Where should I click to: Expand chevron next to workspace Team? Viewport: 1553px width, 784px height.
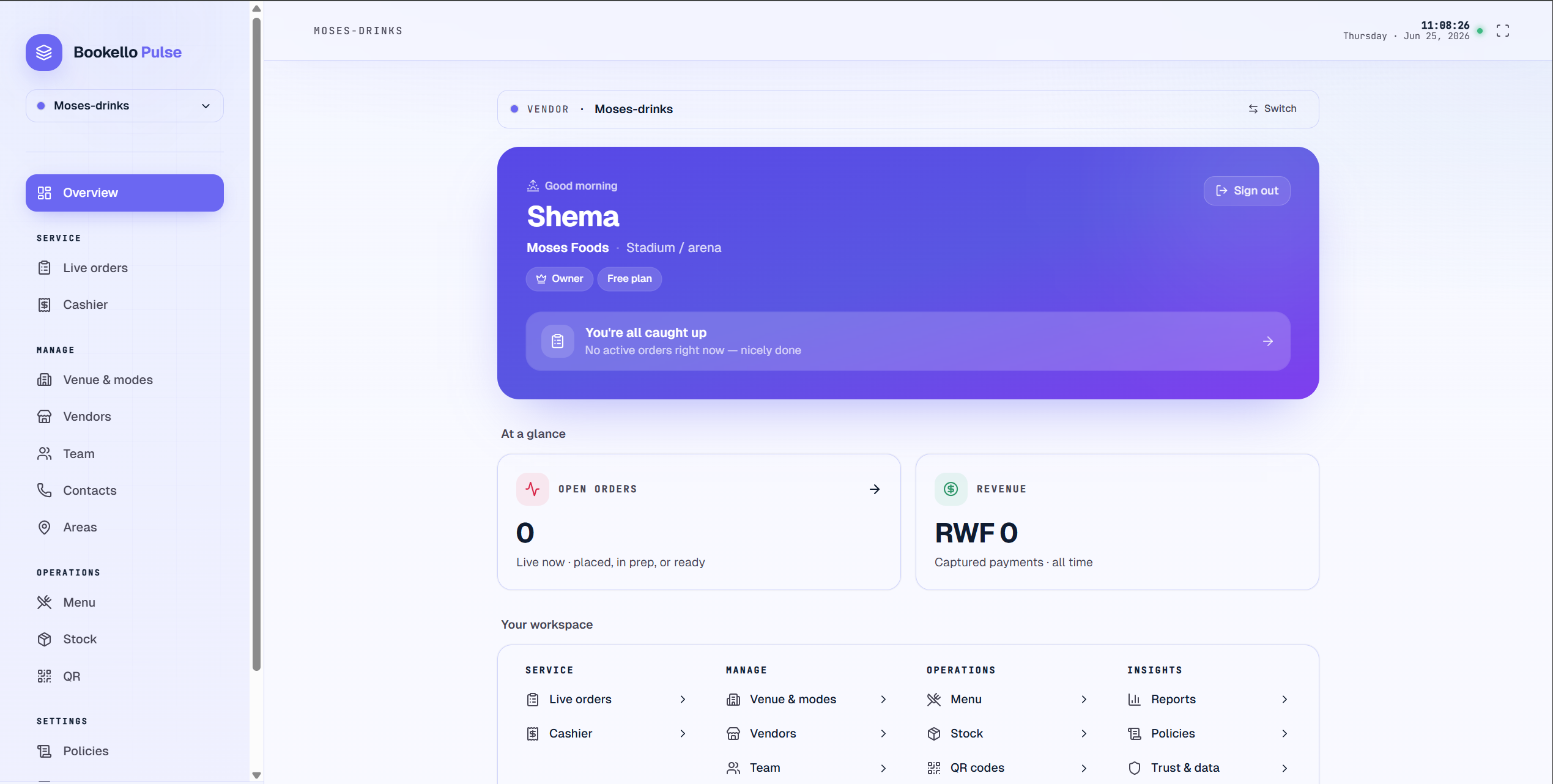click(884, 768)
